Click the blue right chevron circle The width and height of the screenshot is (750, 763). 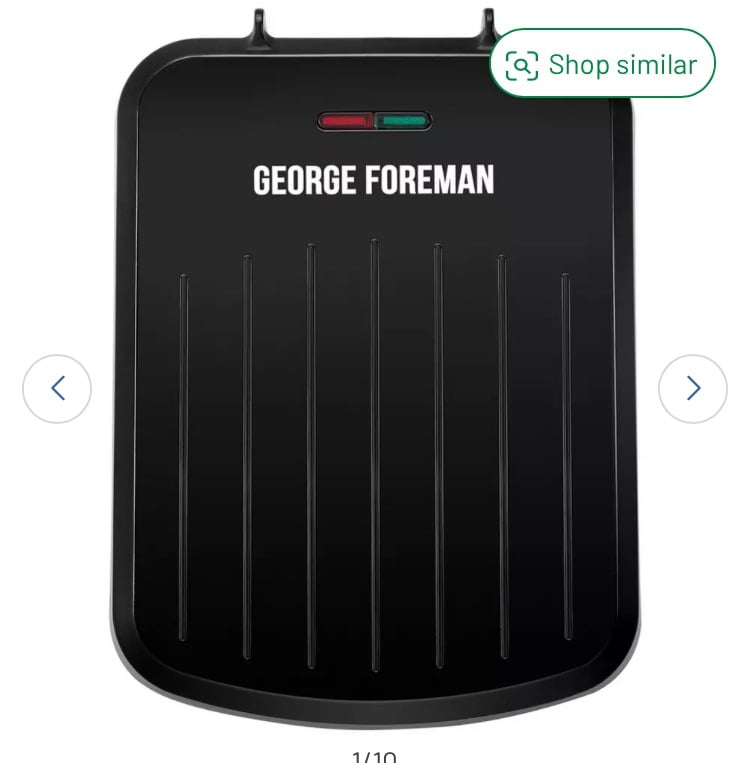[x=693, y=388]
